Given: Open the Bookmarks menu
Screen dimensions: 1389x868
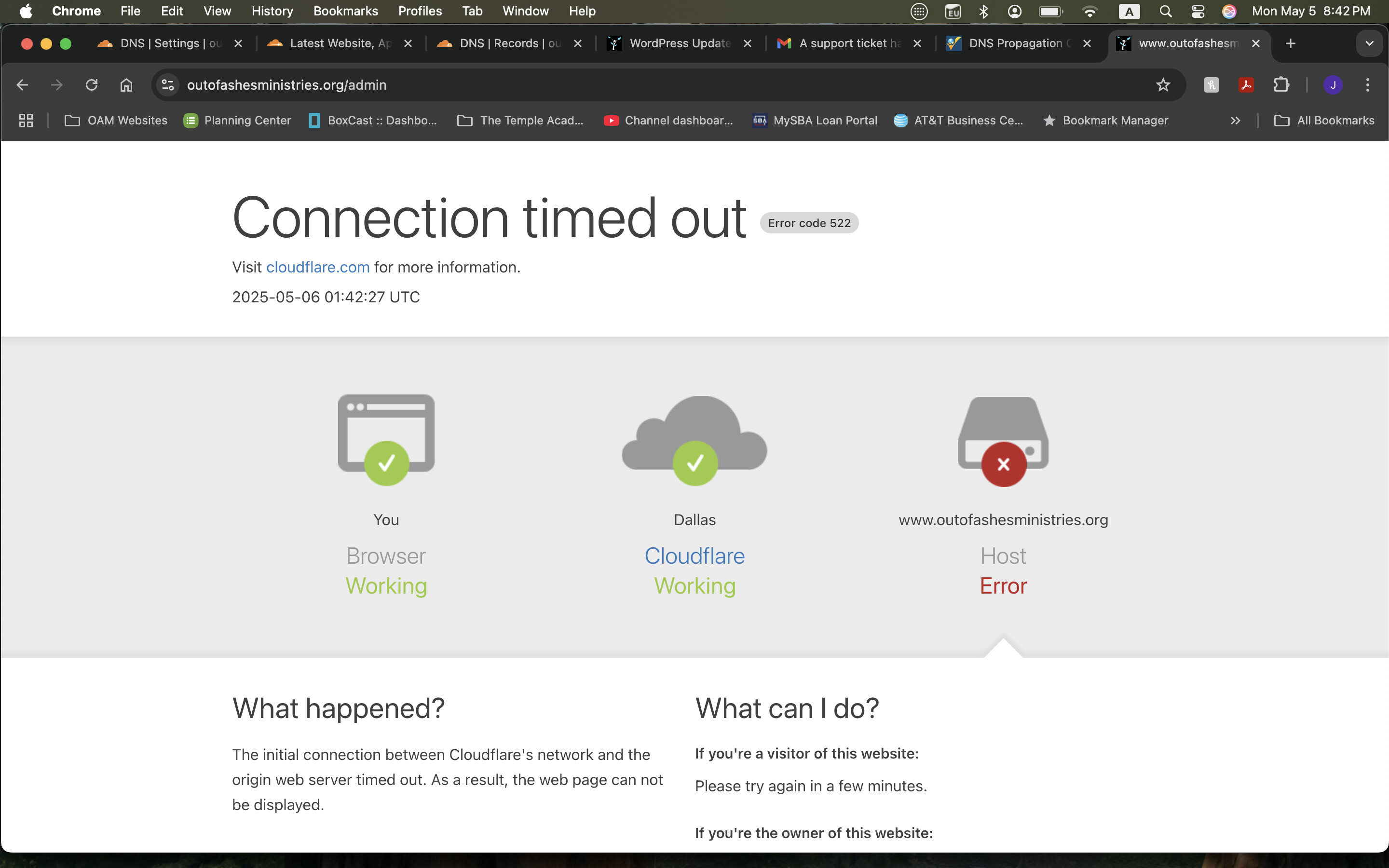Looking at the screenshot, I should point(345,11).
